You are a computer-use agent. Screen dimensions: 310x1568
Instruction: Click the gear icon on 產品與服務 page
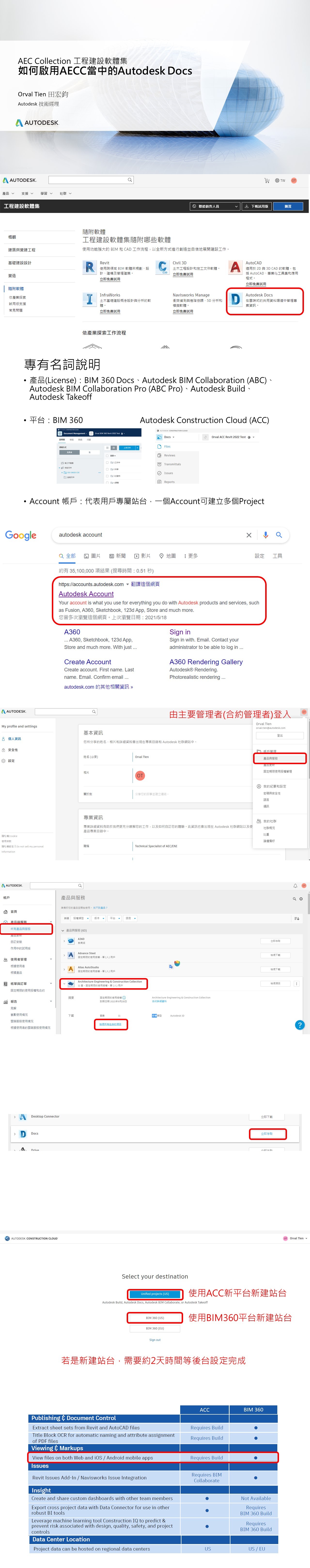click(x=301, y=898)
